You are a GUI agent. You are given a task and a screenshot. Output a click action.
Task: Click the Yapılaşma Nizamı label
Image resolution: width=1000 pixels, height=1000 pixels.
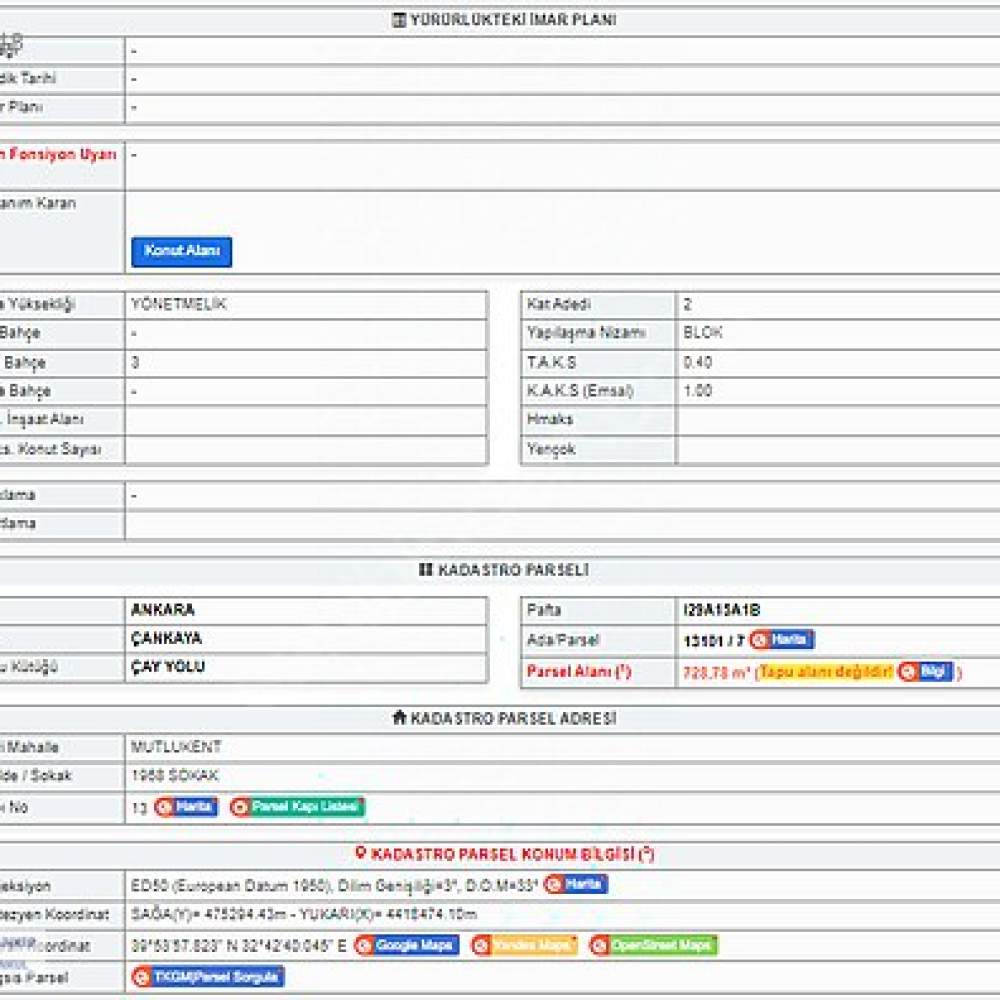586,333
